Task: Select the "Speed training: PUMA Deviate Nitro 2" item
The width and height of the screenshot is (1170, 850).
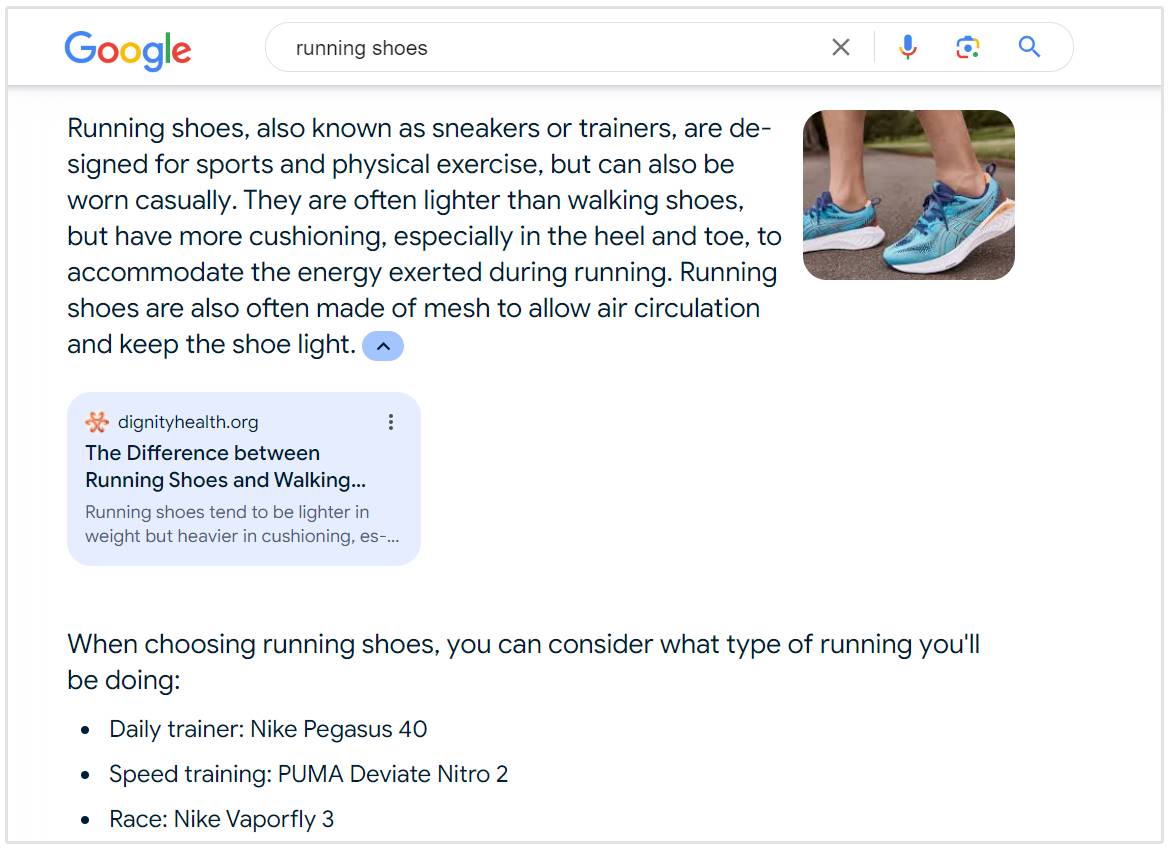Action: (308, 774)
